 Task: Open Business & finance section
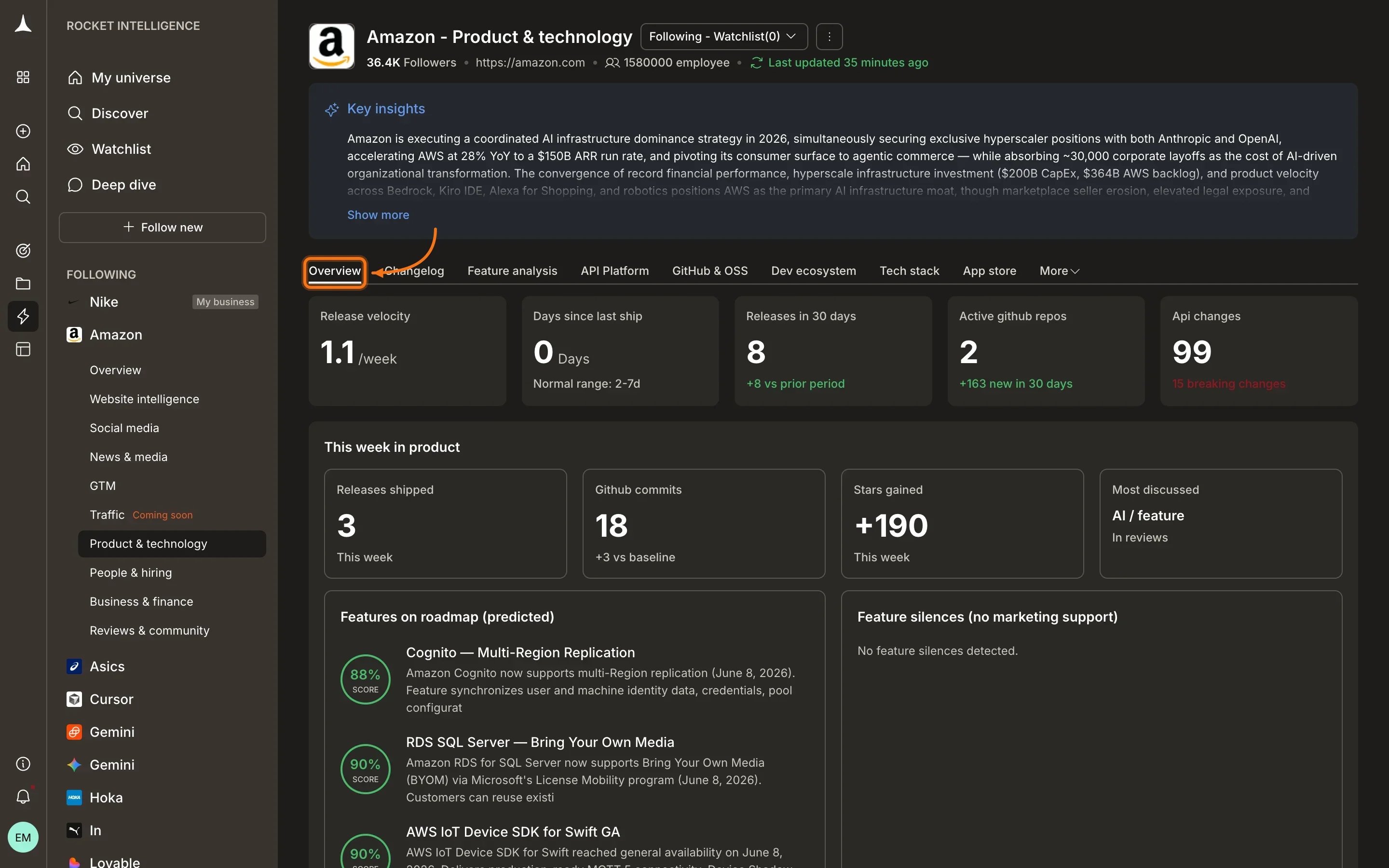[x=141, y=602]
